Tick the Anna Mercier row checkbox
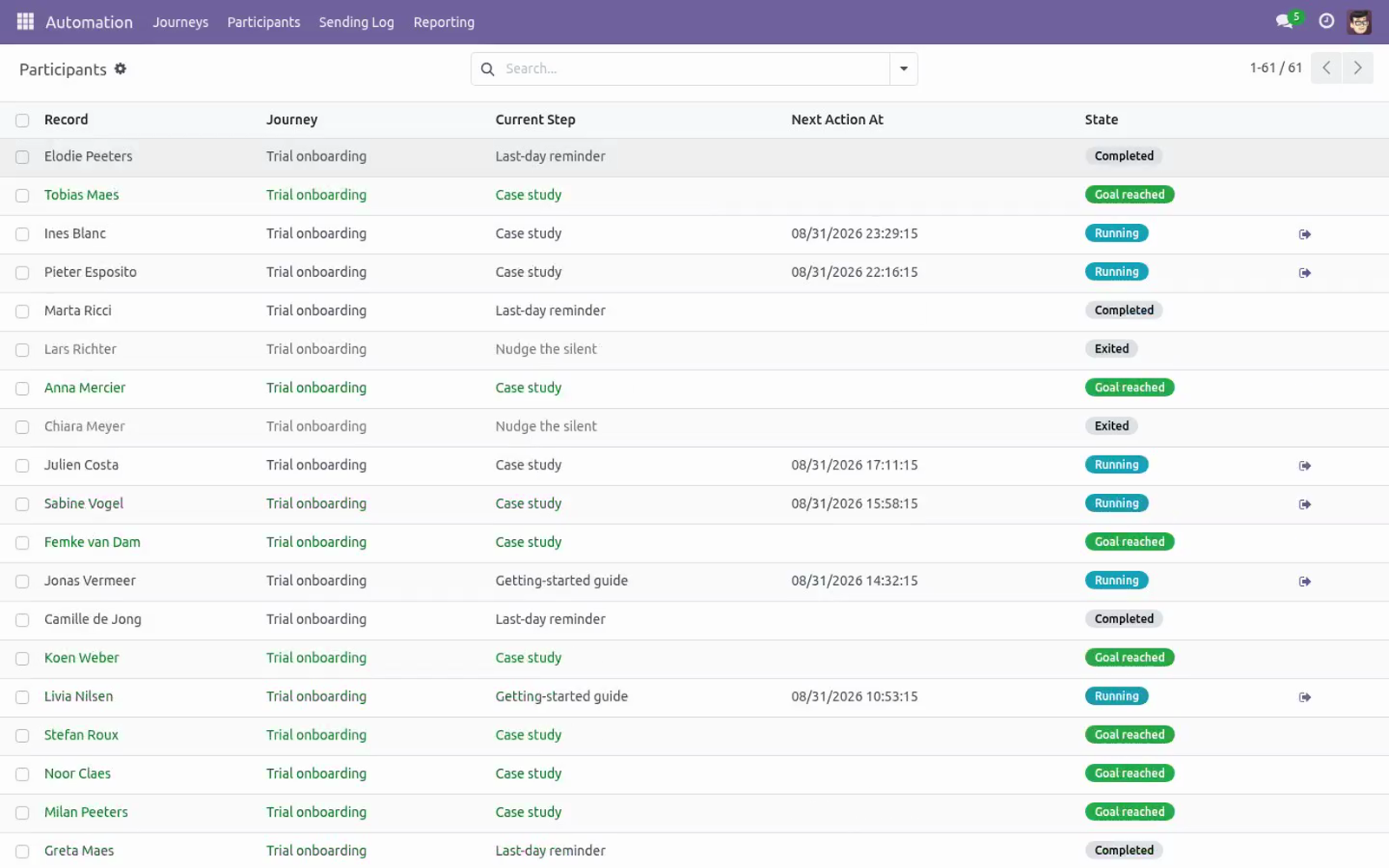This screenshot has height=868, width=1389. click(x=23, y=389)
